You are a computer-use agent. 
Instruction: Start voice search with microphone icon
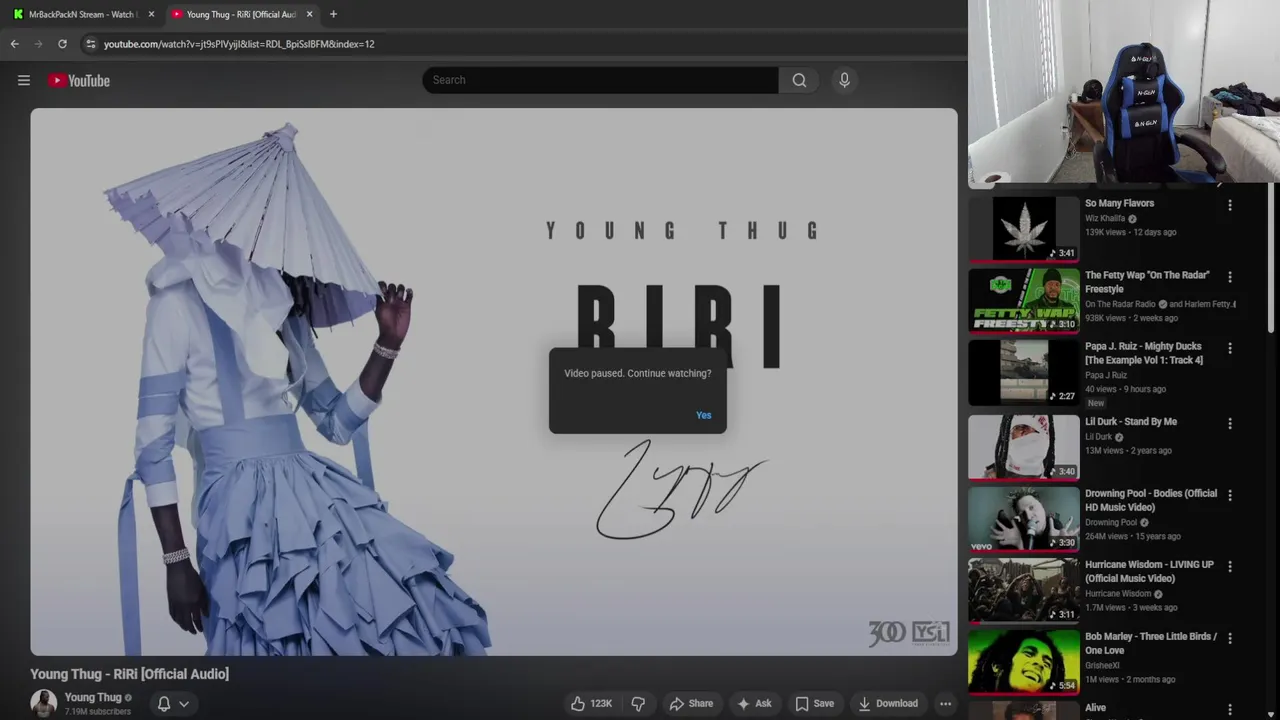coord(844,80)
